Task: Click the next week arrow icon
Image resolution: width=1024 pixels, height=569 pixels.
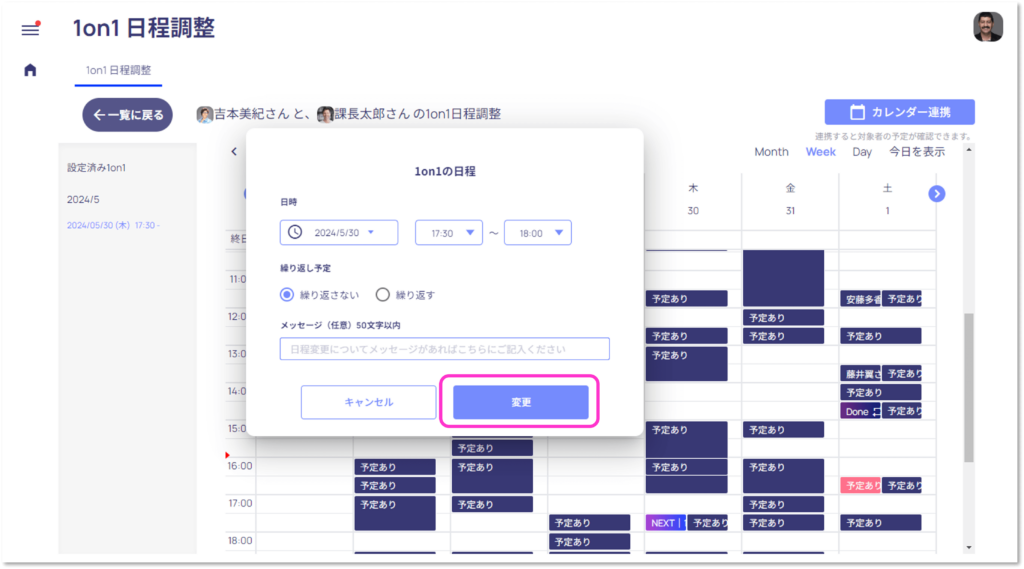Action: [937, 193]
